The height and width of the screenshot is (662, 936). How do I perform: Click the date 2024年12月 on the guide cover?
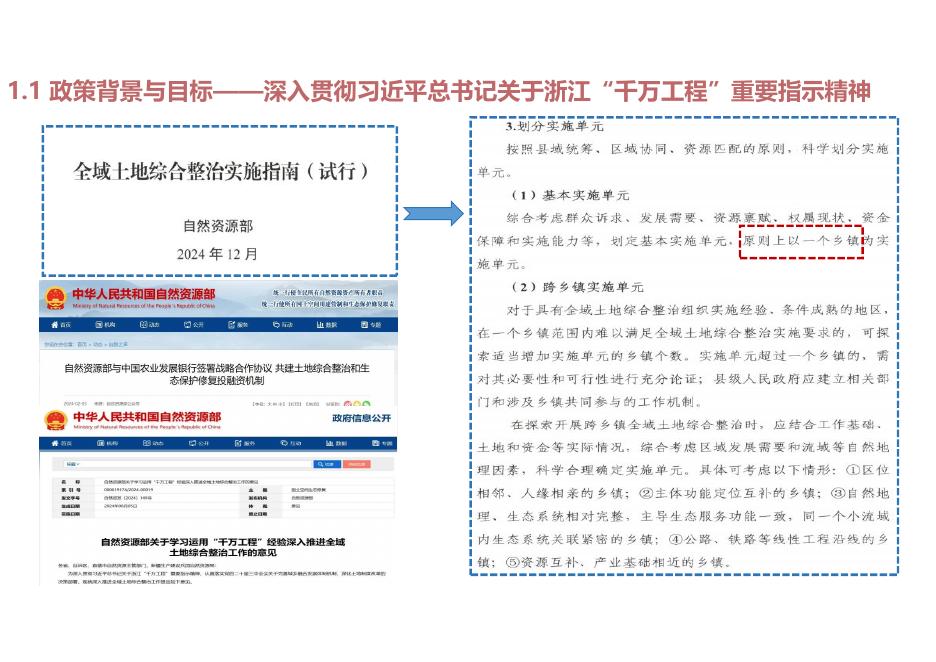click(x=217, y=254)
